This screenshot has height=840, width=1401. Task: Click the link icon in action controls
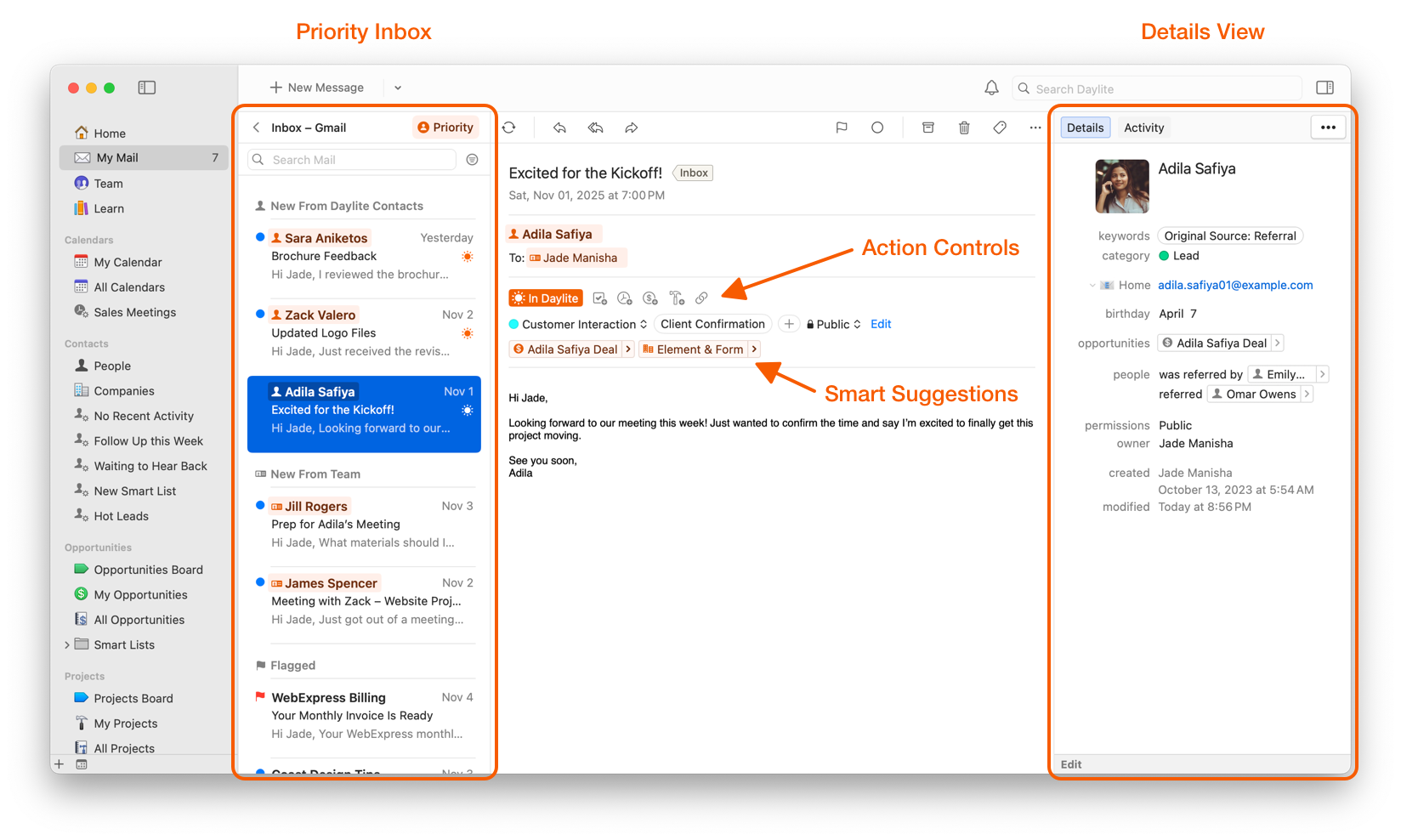[701, 298]
